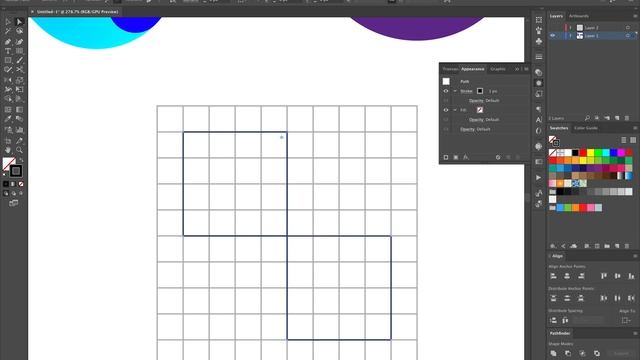640x360 pixels.
Task: Click Add New Fill in Appearance panel
Action: (456, 157)
